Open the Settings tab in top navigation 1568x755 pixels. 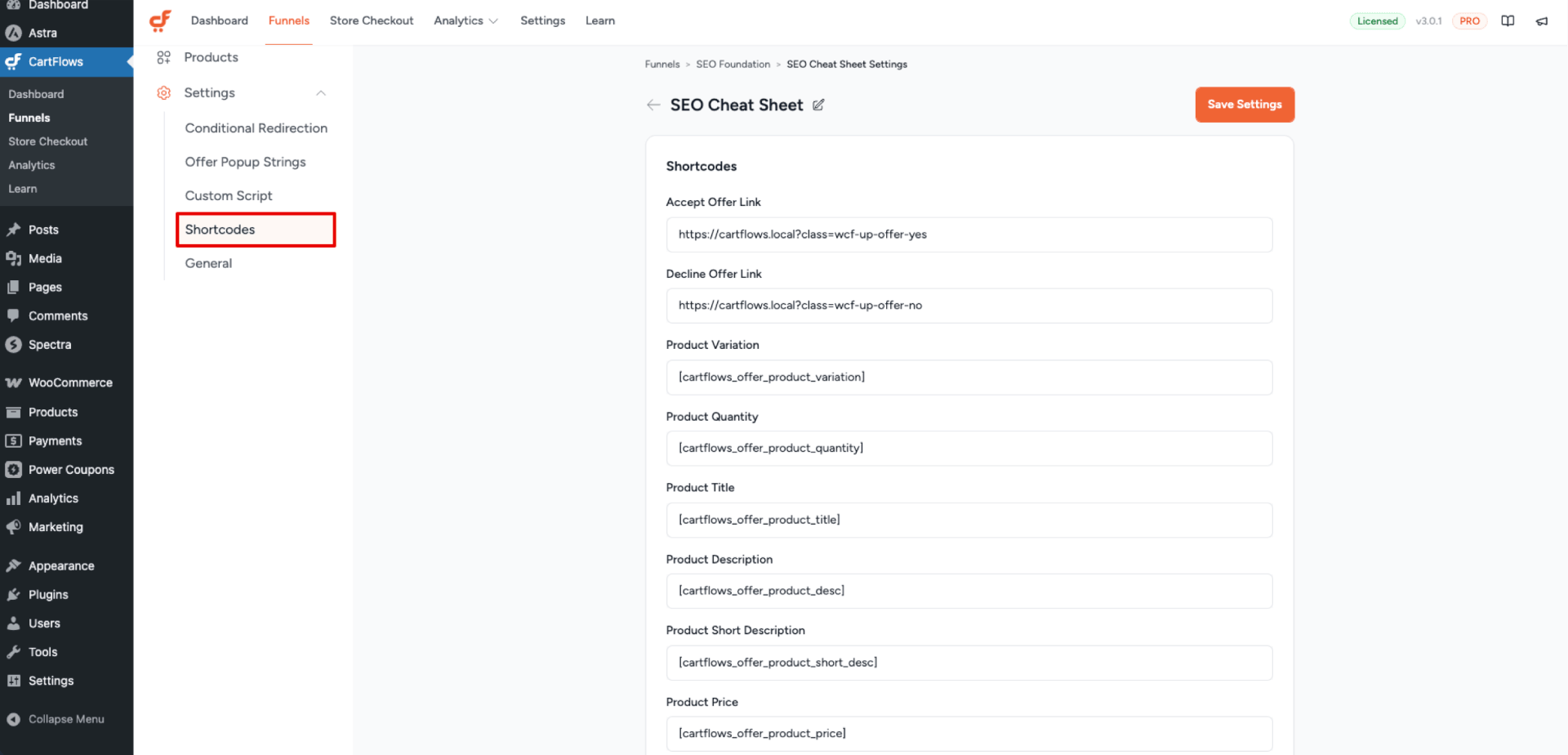click(x=543, y=20)
